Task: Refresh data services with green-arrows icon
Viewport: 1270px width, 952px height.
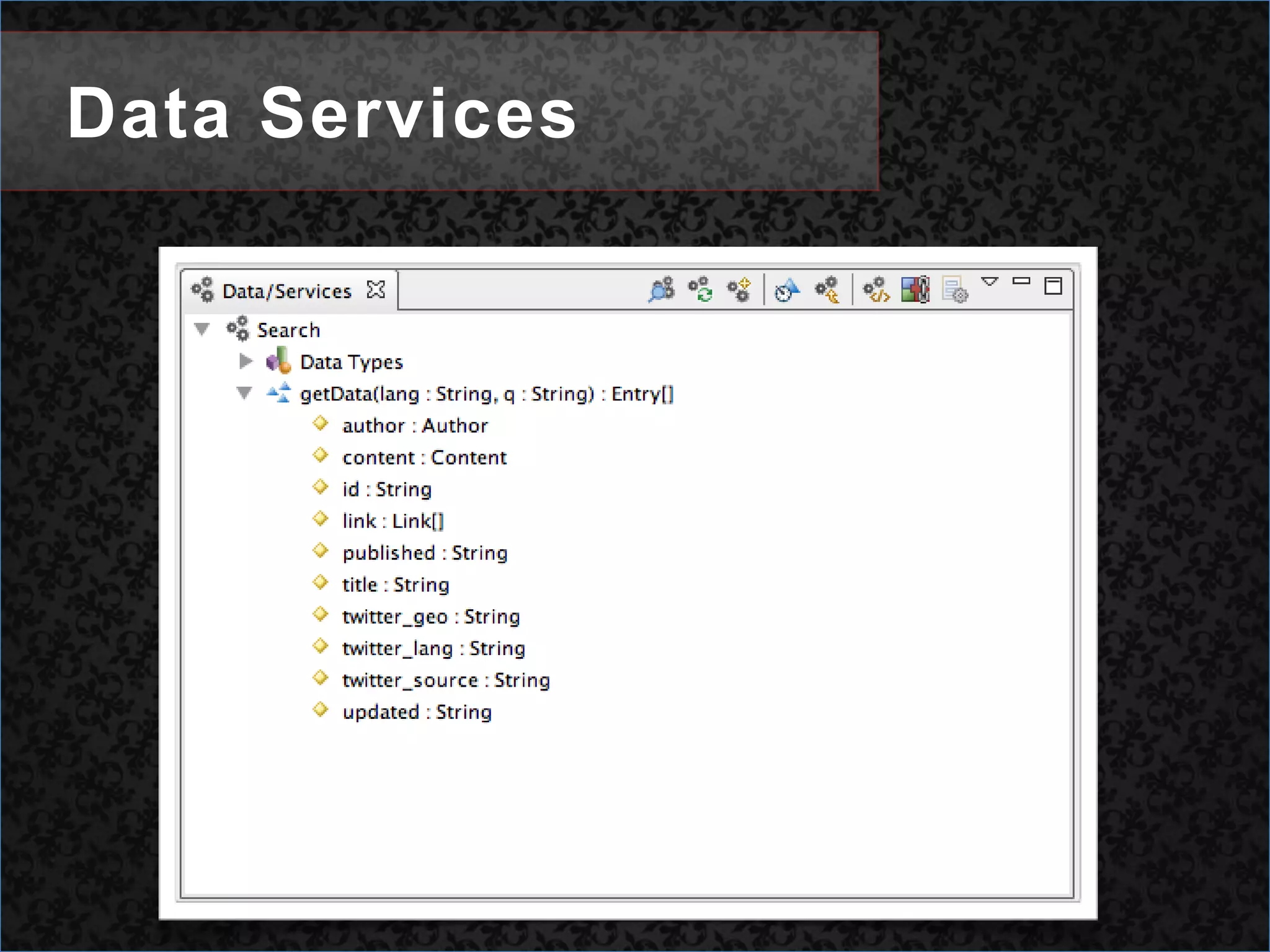Action: point(701,289)
